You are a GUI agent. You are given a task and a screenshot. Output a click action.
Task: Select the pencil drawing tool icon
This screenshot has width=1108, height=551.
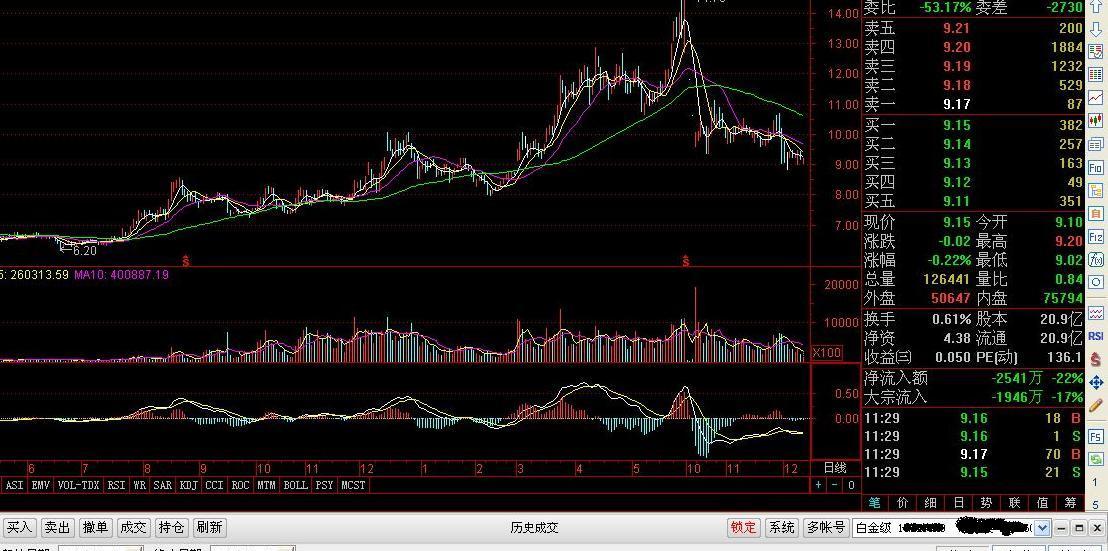point(1096,405)
